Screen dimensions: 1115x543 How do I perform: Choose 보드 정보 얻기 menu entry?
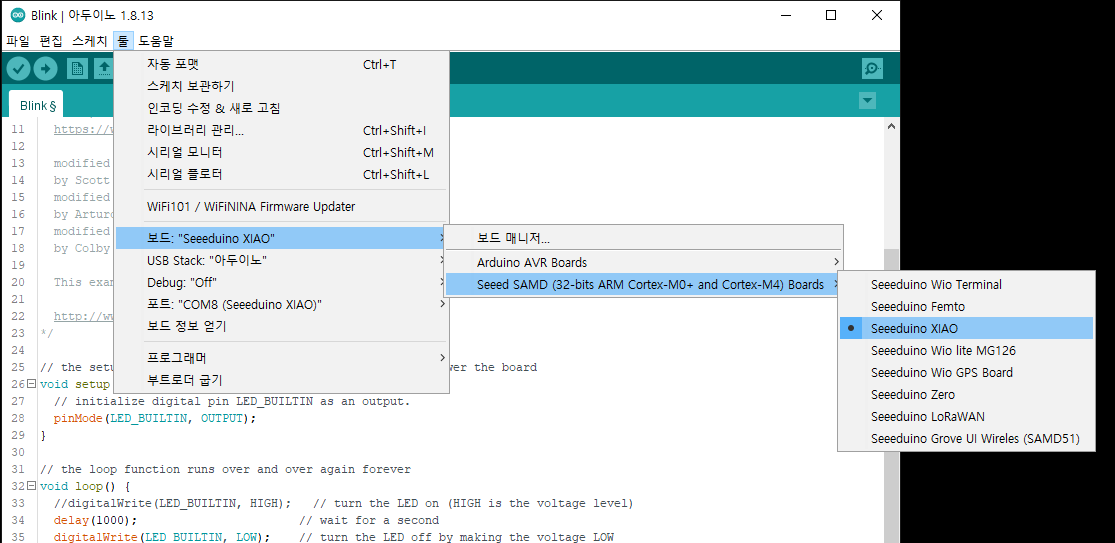[282, 326]
